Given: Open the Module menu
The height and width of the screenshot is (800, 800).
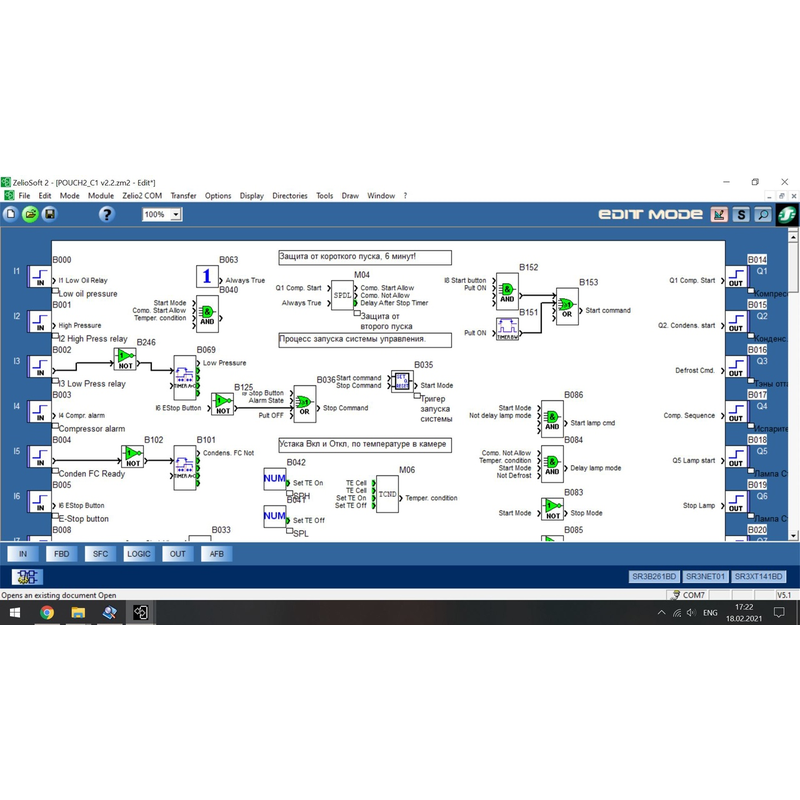Looking at the screenshot, I should 101,196.
